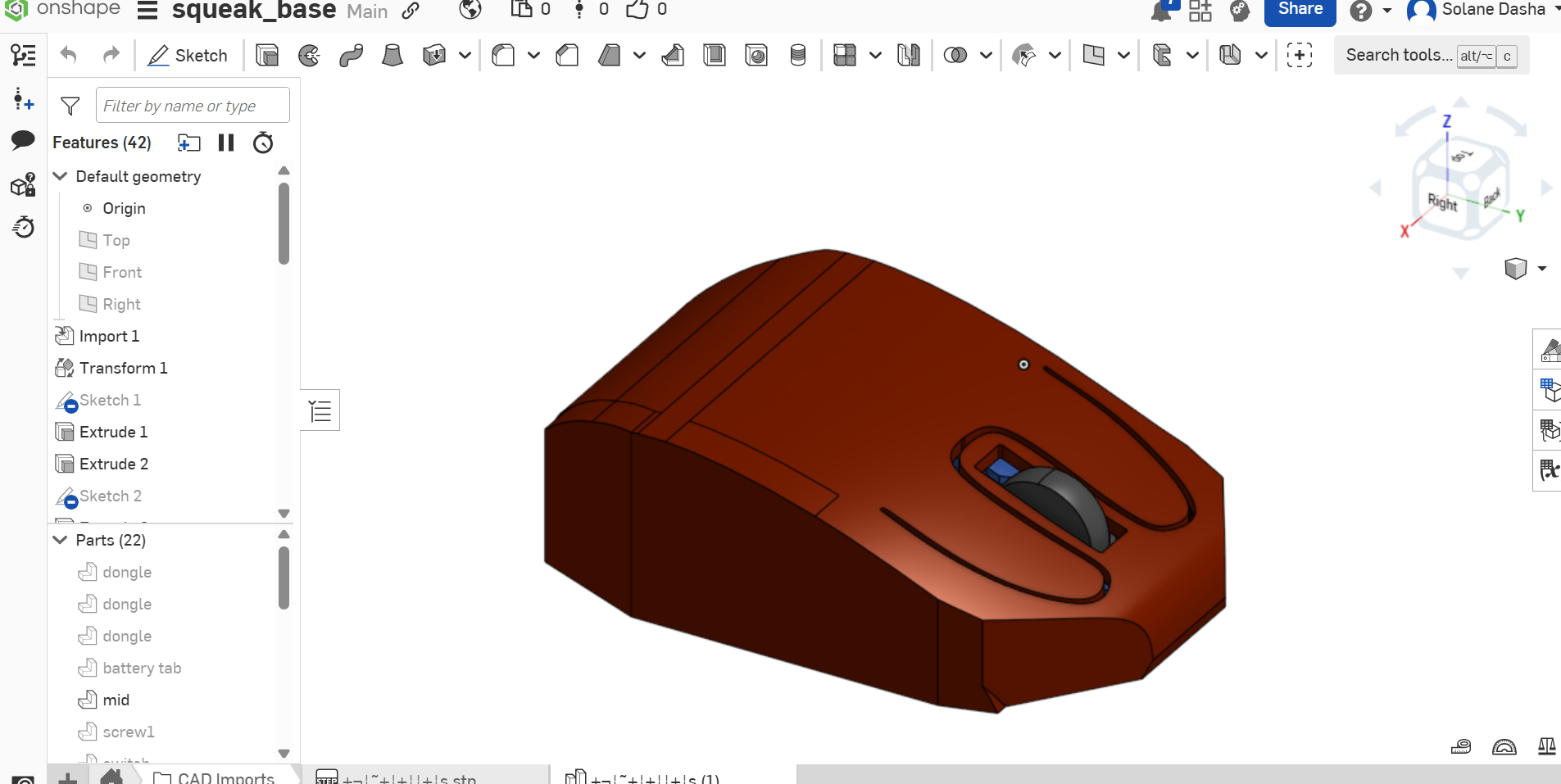Select the Plane tool icon
1561x784 pixels.
point(1093,55)
